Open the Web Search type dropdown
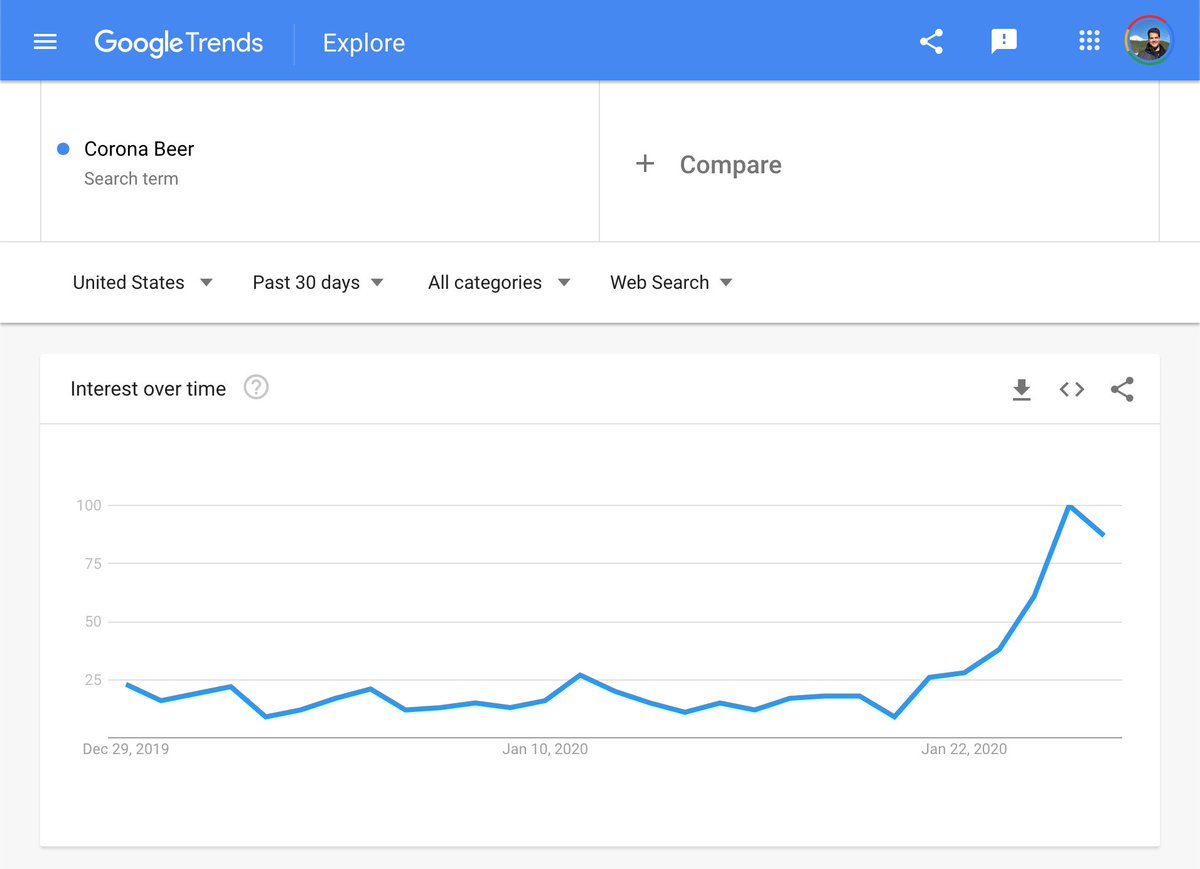The height and width of the screenshot is (869, 1200). pyautogui.click(x=671, y=282)
